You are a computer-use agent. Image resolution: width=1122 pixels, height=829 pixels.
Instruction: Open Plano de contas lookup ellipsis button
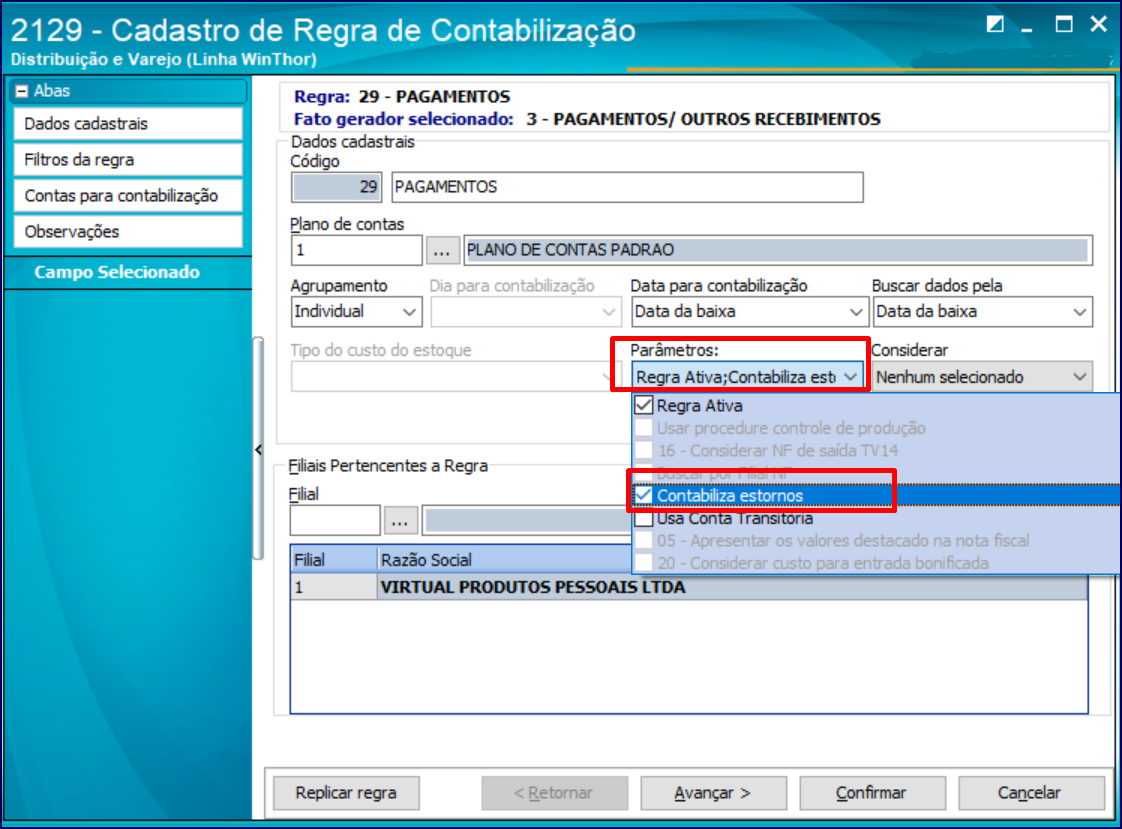click(x=442, y=250)
